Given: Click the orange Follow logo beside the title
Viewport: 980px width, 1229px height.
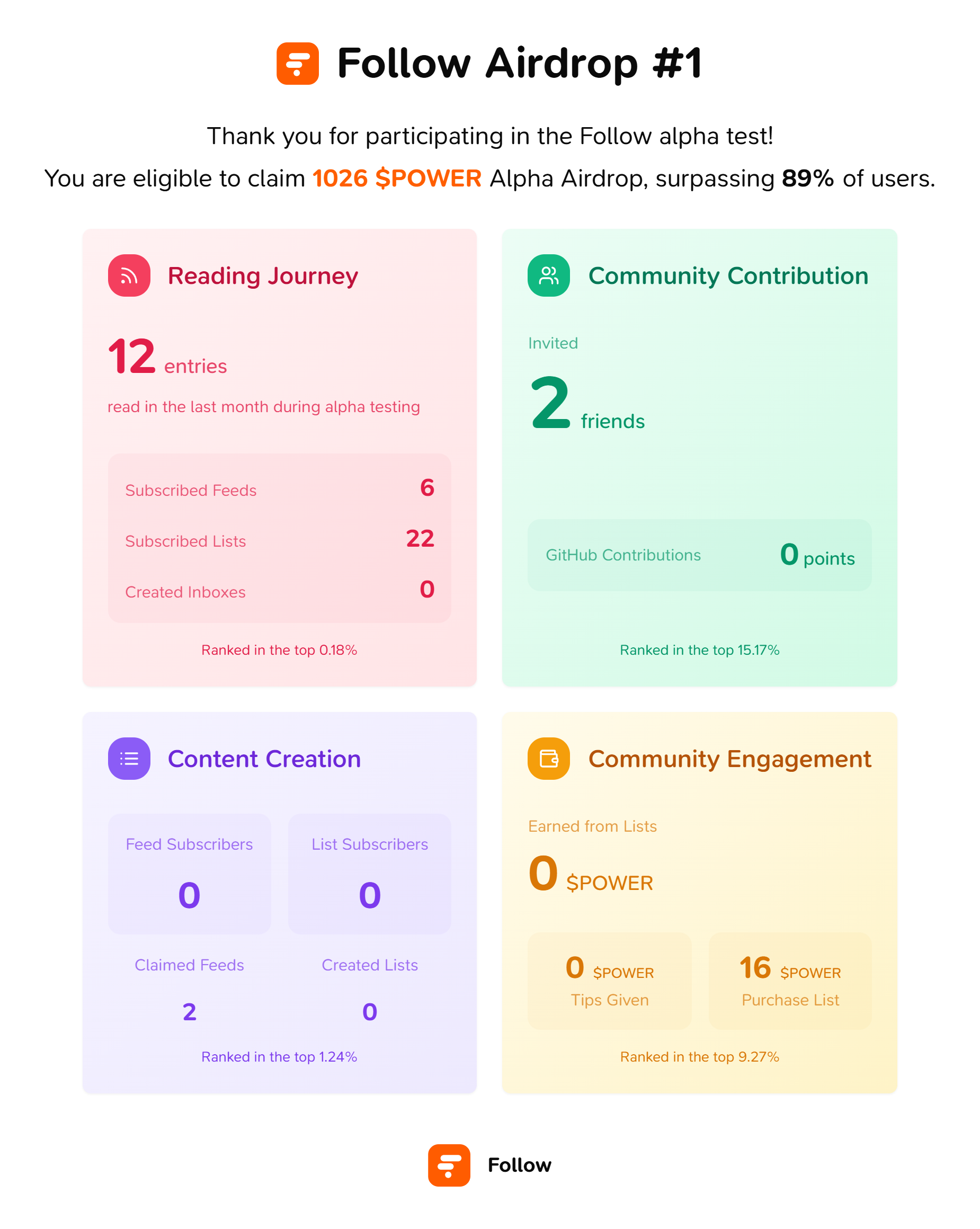Looking at the screenshot, I should click(297, 63).
